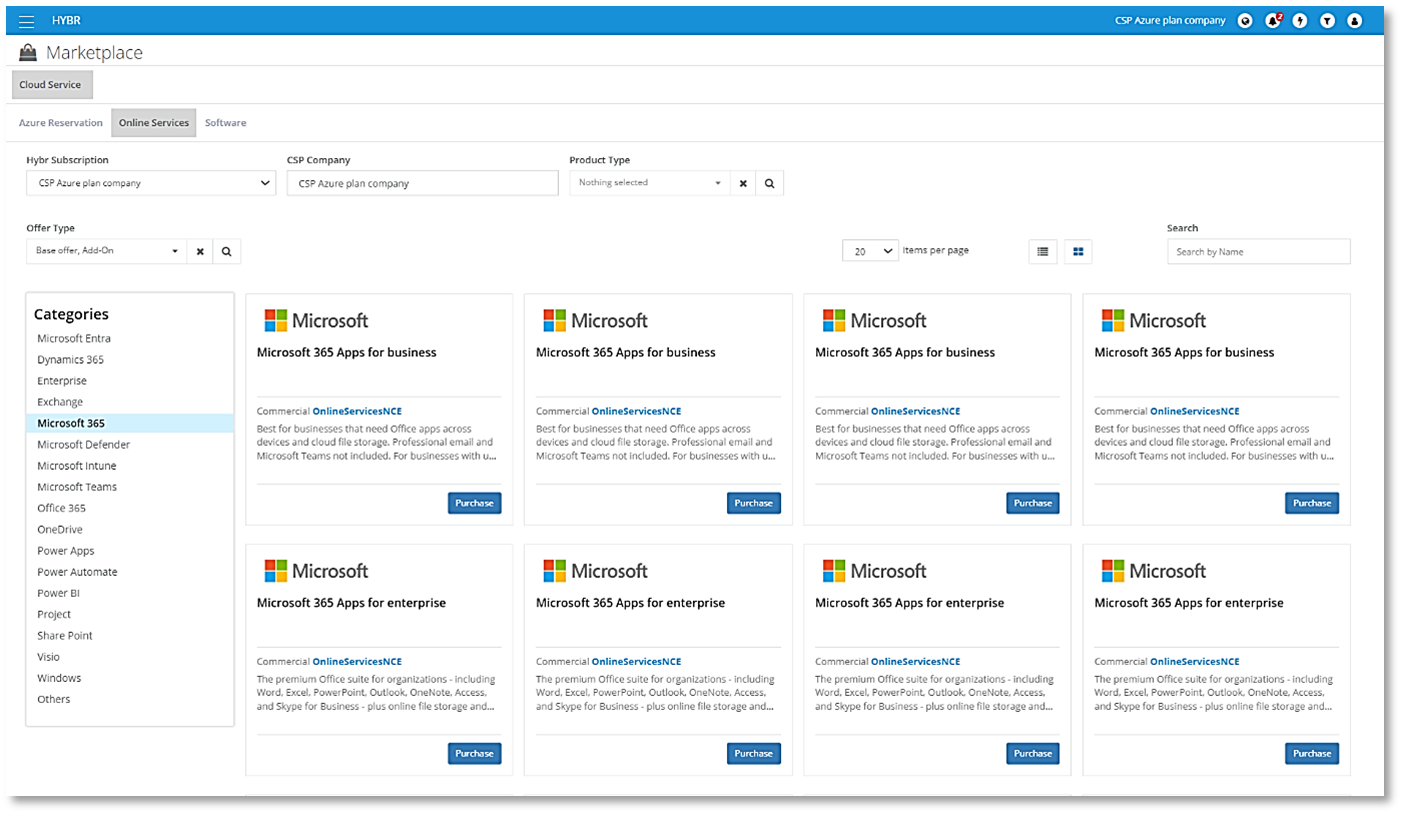Click the filter funnel icon in the header
The image size is (1403, 815).
point(1327,20)
